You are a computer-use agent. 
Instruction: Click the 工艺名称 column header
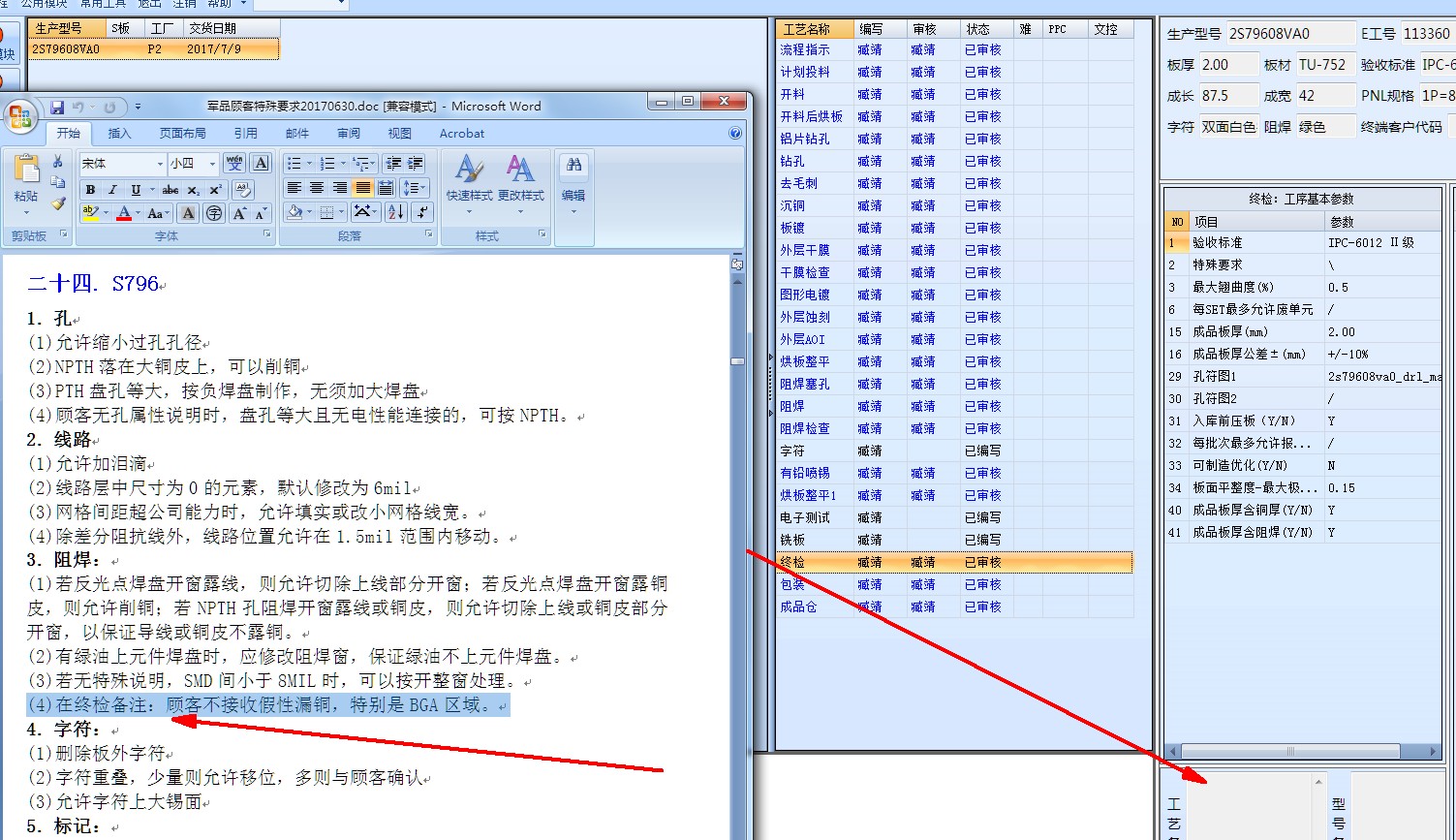tap(816, 29)
